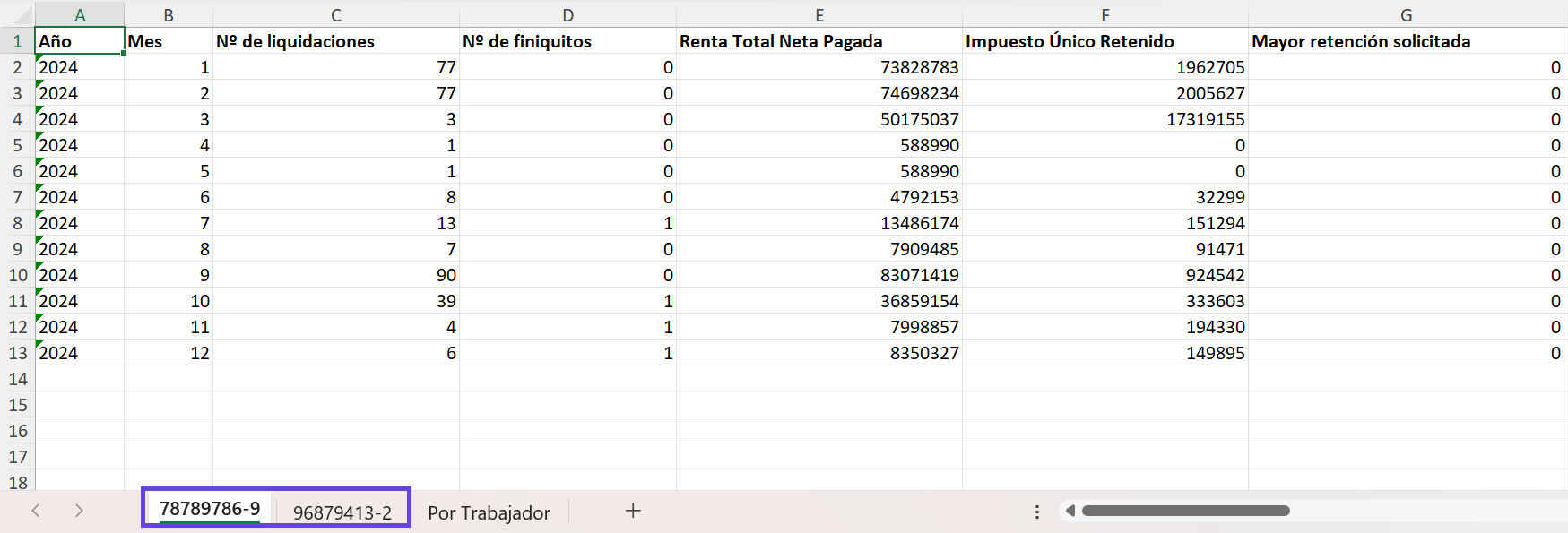Switch to the 96879413-2 sheet tab

coord(342,512)
